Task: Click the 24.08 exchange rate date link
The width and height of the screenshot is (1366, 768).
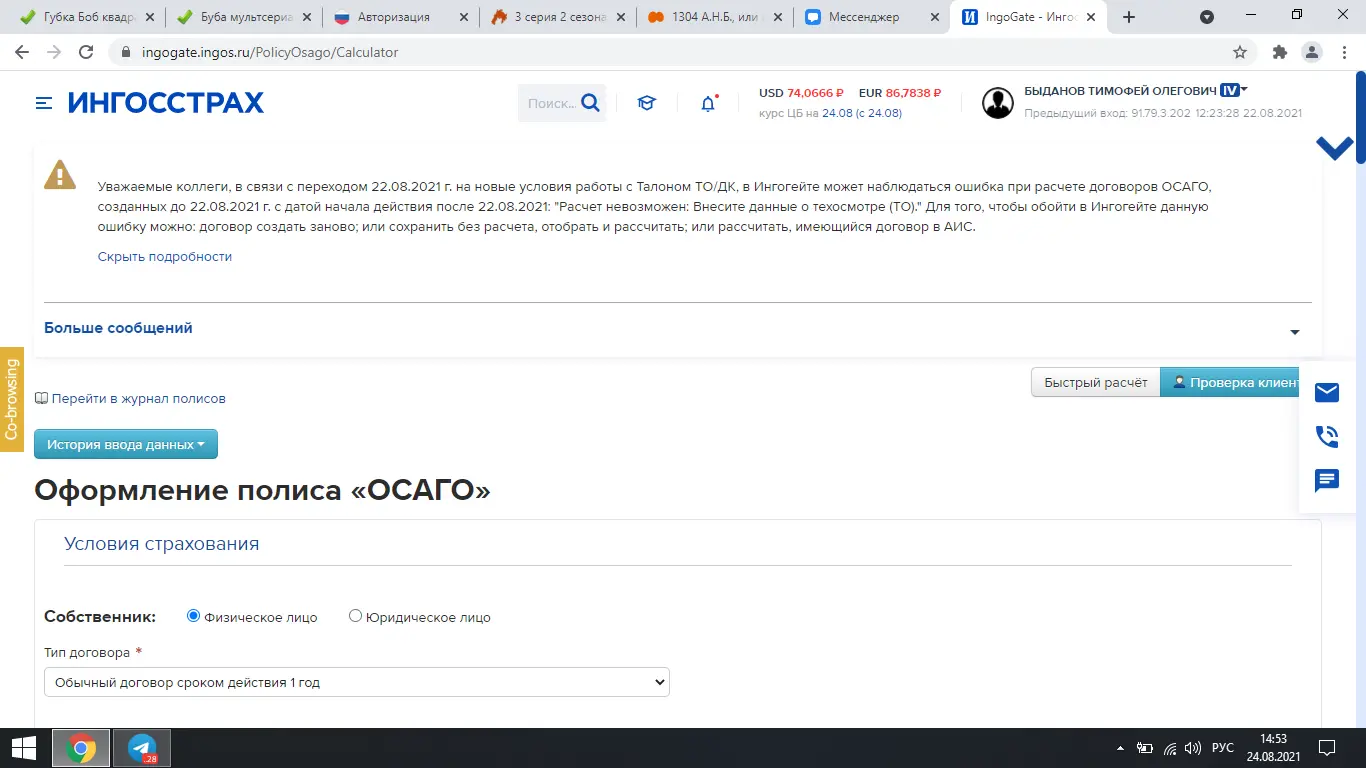Action: pyautogui.click(x=837, y=113)
